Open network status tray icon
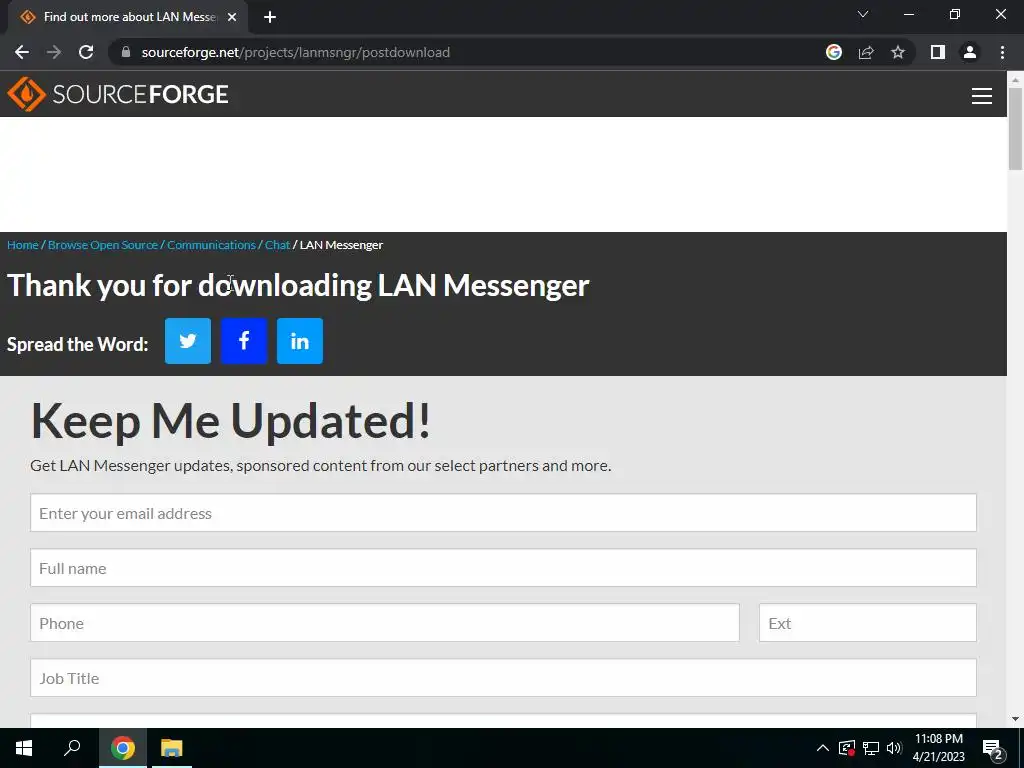Viewport: 1024px width, 768px height. 871,748
